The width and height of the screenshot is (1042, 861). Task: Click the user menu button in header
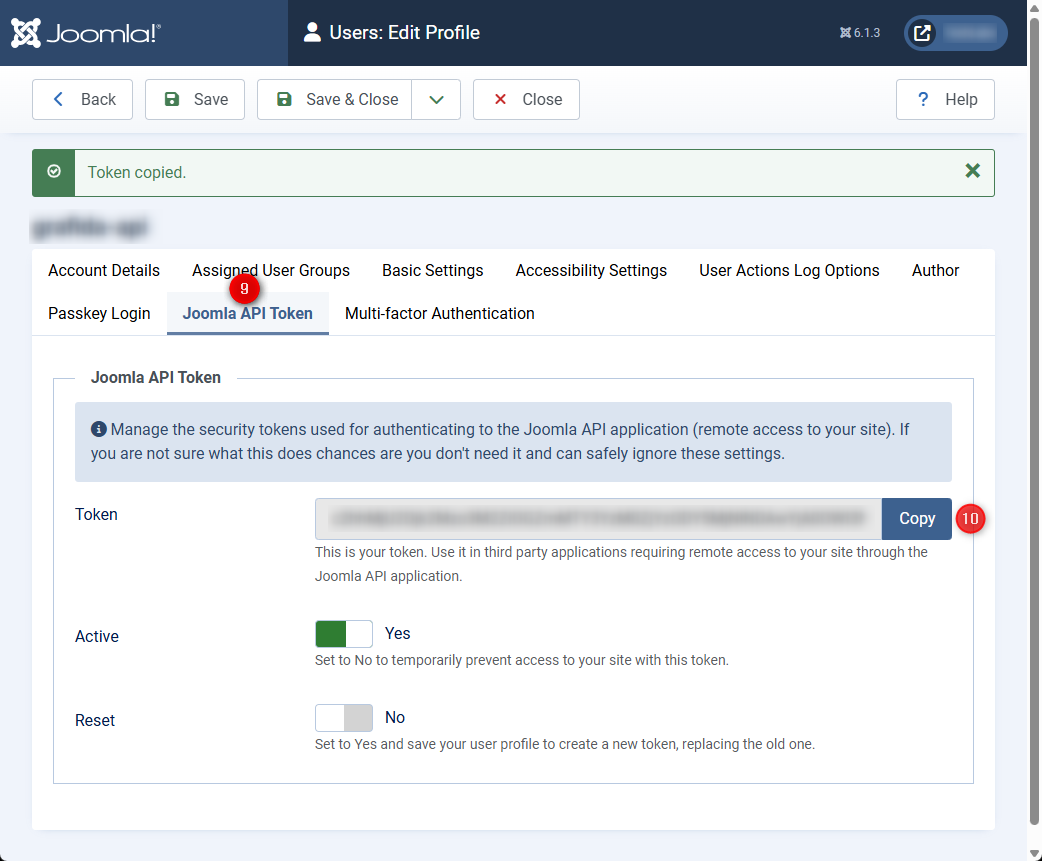pos(956,33)
